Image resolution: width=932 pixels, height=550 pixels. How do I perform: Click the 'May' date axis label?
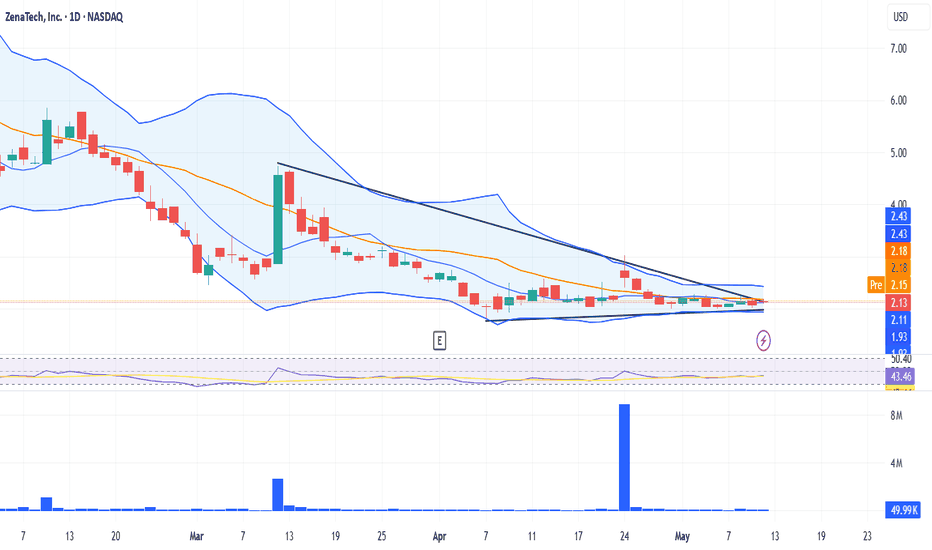[682, 536]
